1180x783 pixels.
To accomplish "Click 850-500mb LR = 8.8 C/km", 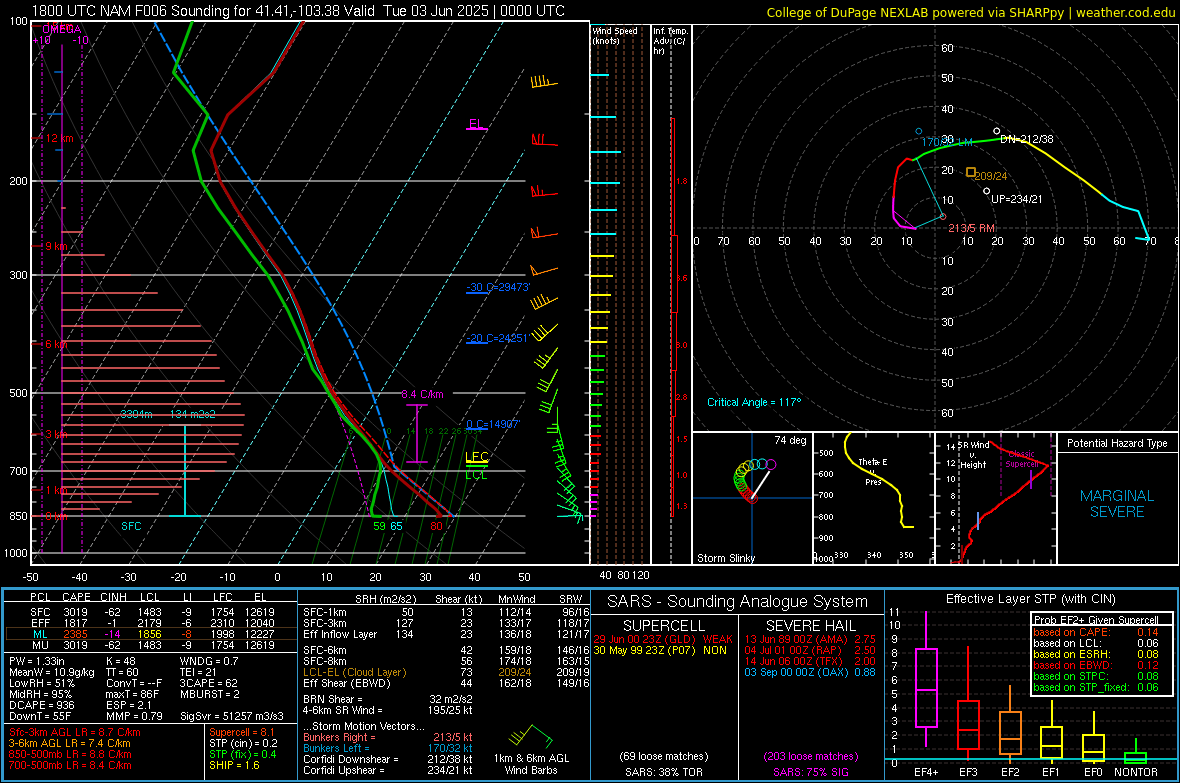I will pyautogui.click(x=69, y=754).
